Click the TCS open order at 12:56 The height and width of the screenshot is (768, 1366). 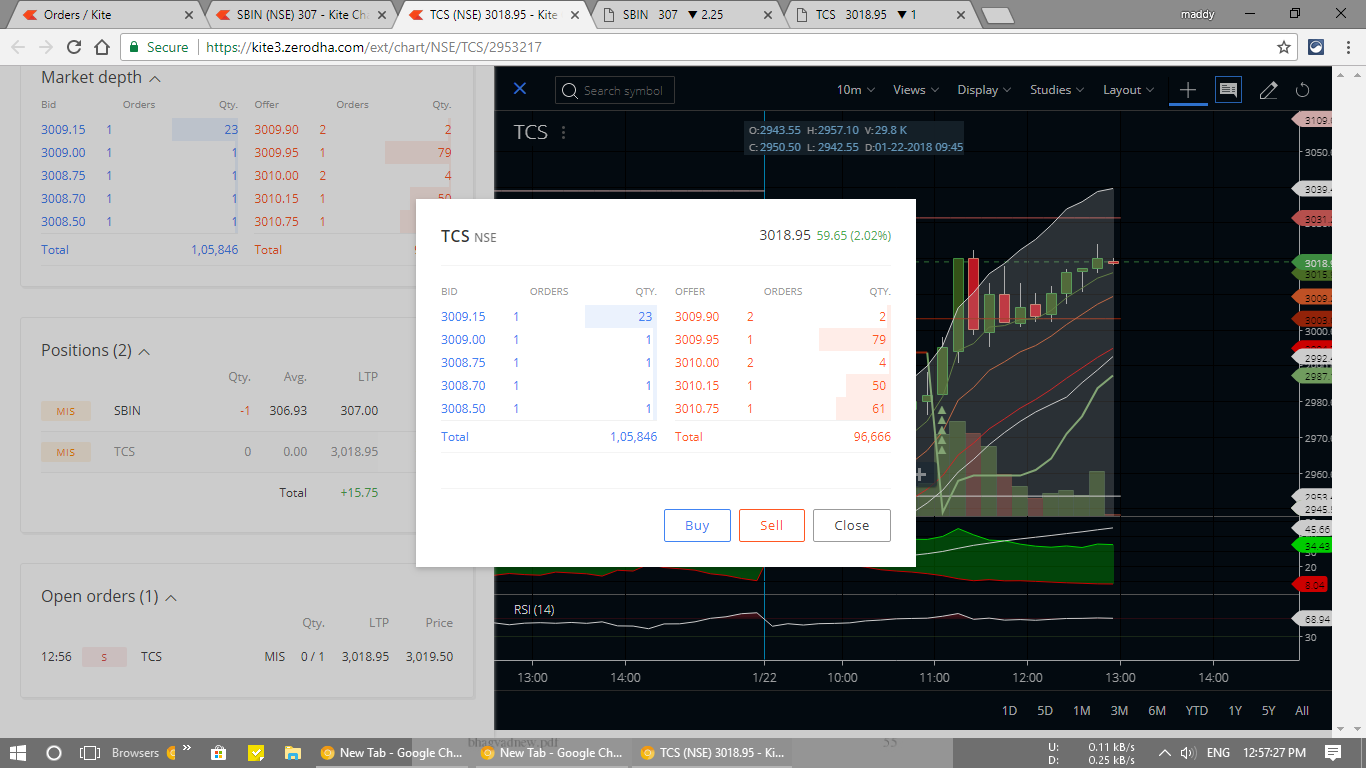[247, 657]
